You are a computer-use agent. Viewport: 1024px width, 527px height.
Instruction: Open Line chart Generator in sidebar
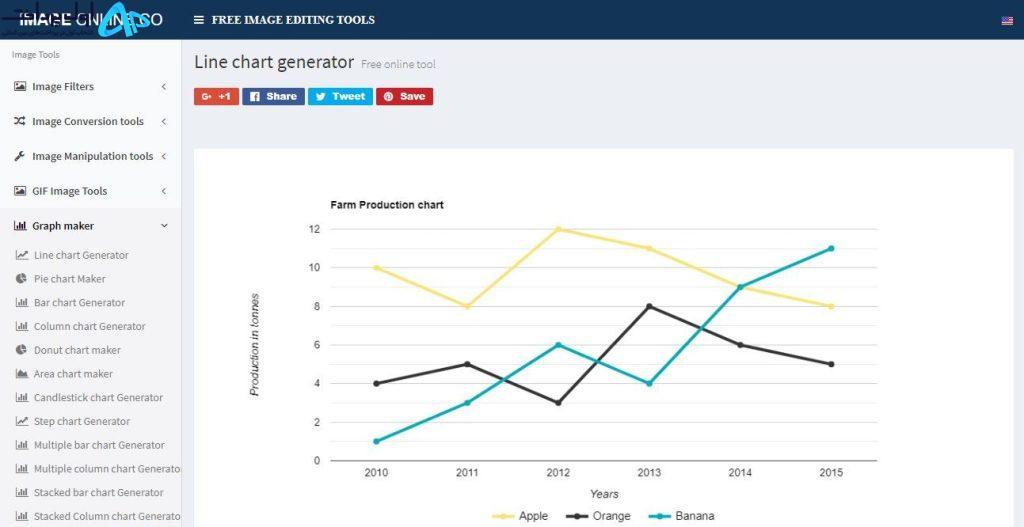click(x=81, y=255)
